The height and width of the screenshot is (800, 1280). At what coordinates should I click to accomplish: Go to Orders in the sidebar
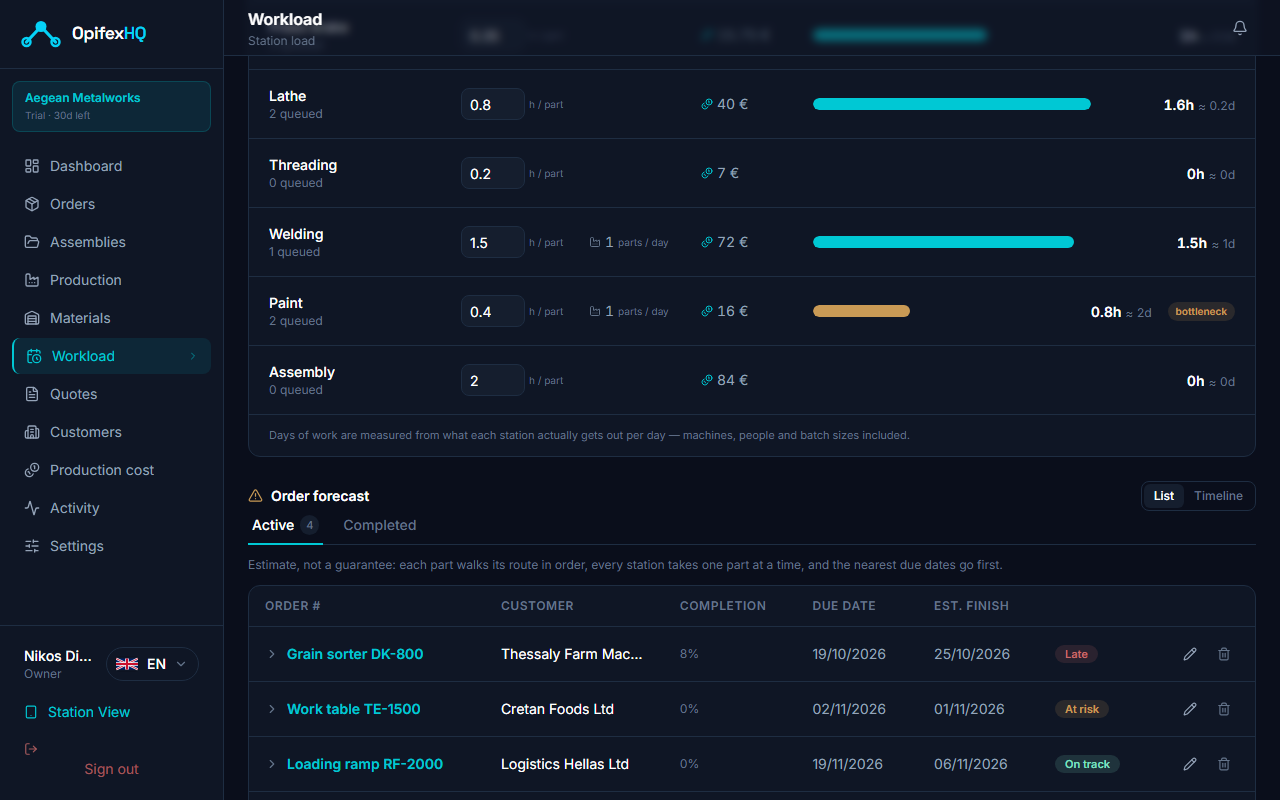click(x=111, y=204)
